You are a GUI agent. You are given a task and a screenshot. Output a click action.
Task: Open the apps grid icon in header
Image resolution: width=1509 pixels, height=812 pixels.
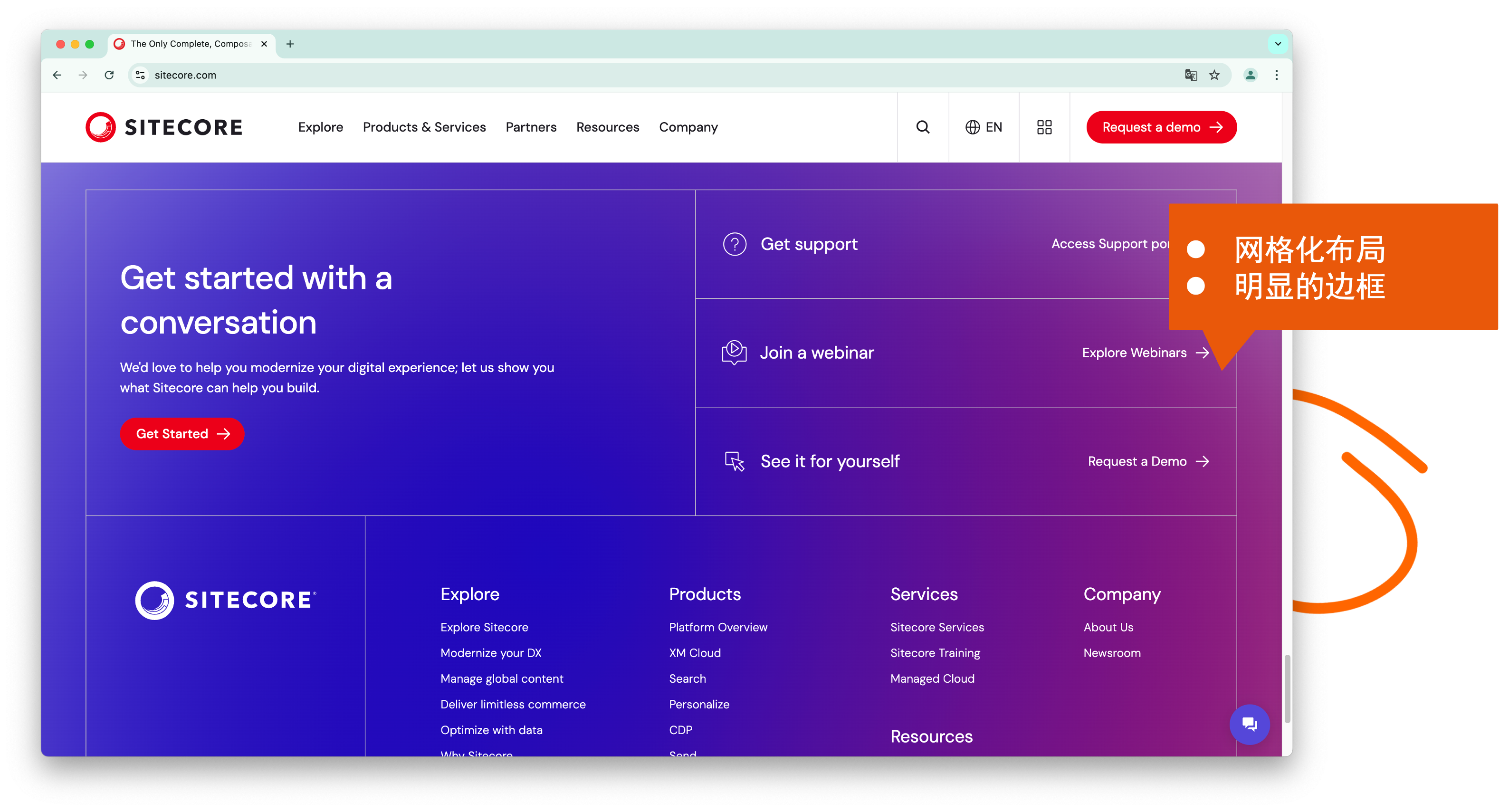point(1044,127)
